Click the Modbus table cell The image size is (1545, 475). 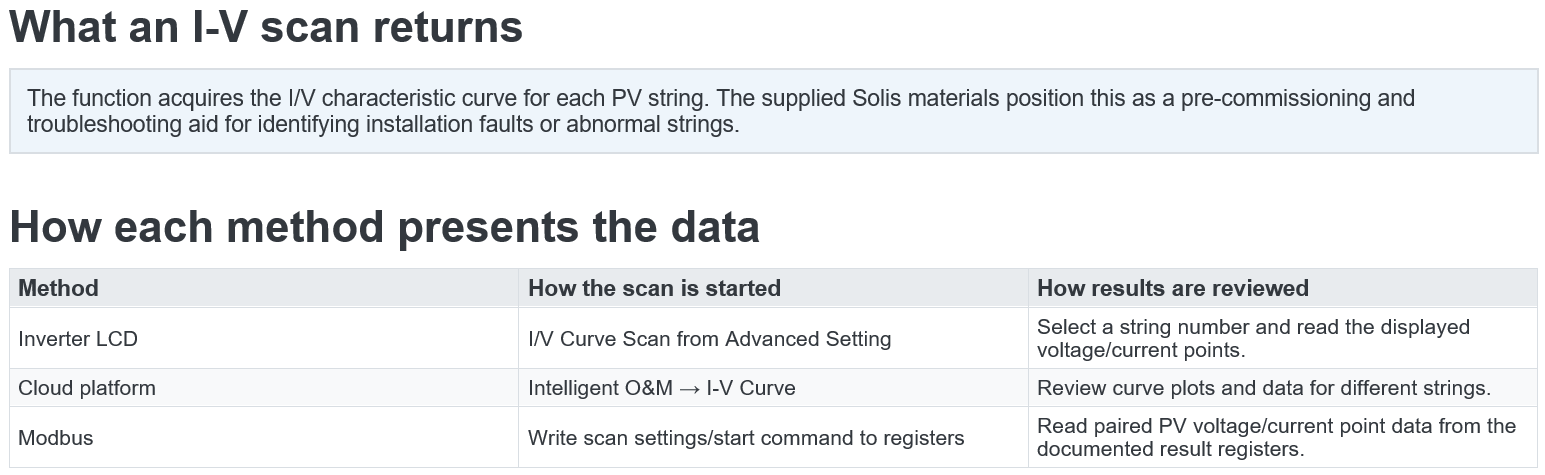[264, 437]
